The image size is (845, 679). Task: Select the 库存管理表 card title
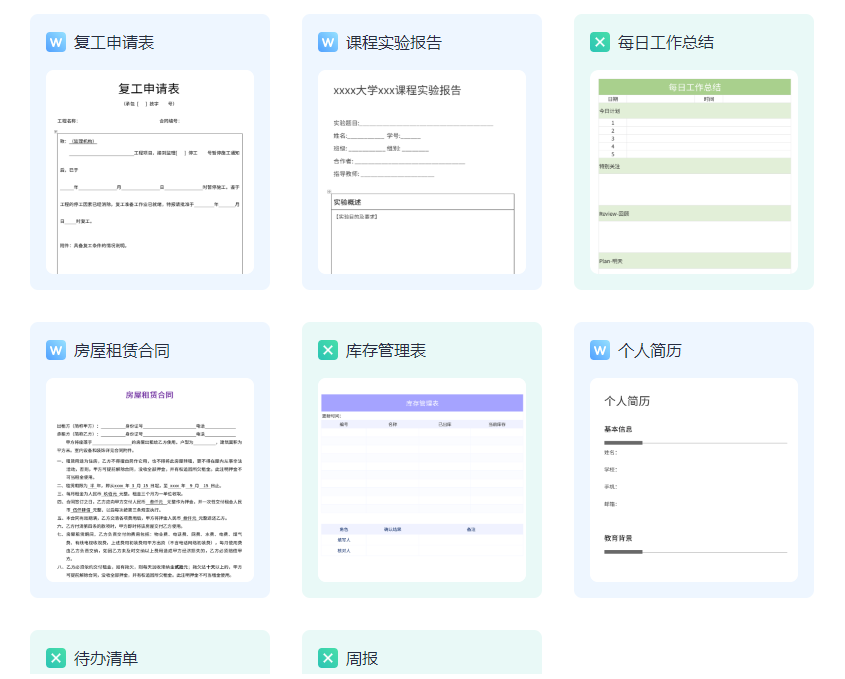(x=386, y=351)
